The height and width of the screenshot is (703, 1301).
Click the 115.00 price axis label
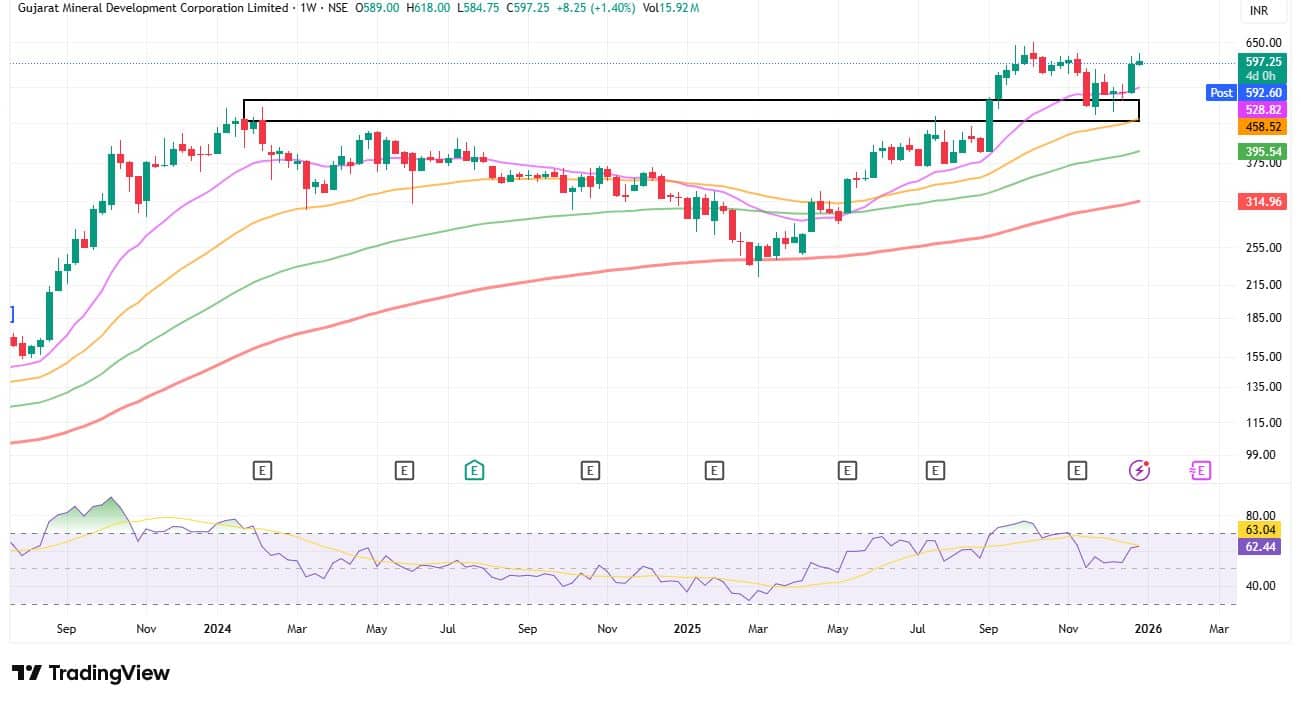(1262, 423)
